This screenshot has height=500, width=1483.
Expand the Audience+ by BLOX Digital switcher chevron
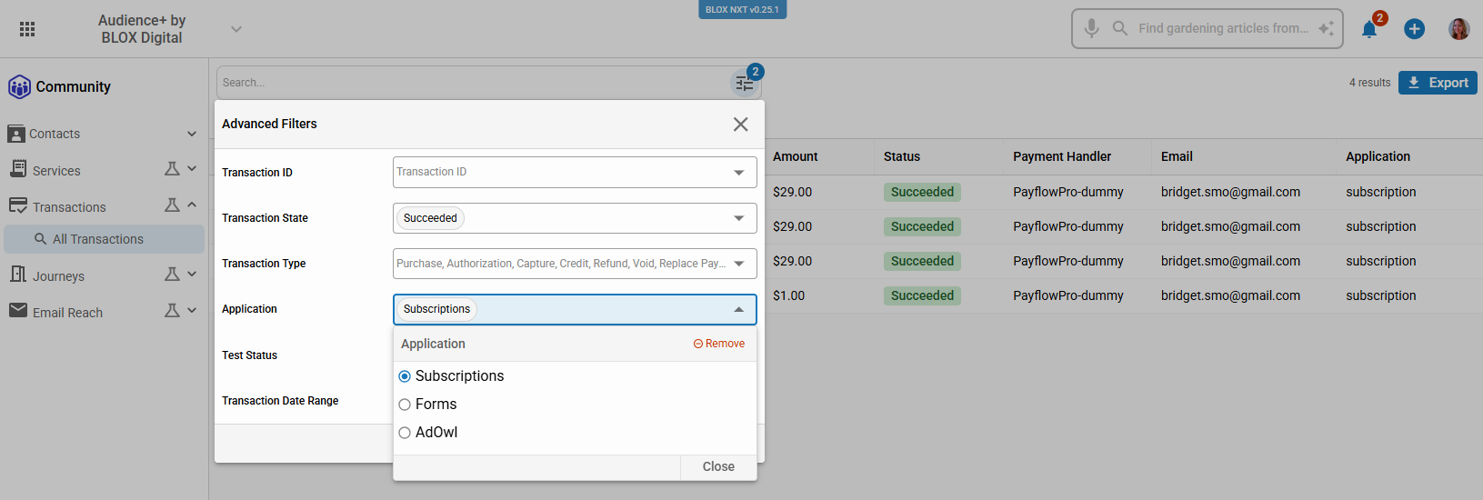click(236, 29)
